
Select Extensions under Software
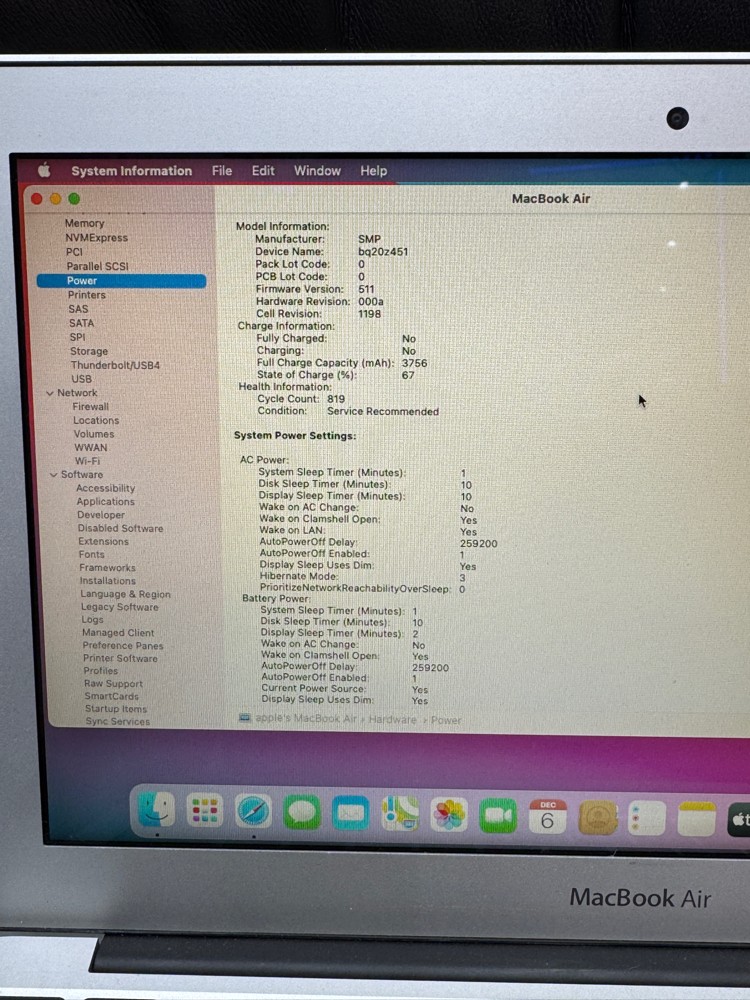pyautogui.click(x=103, y=541)
